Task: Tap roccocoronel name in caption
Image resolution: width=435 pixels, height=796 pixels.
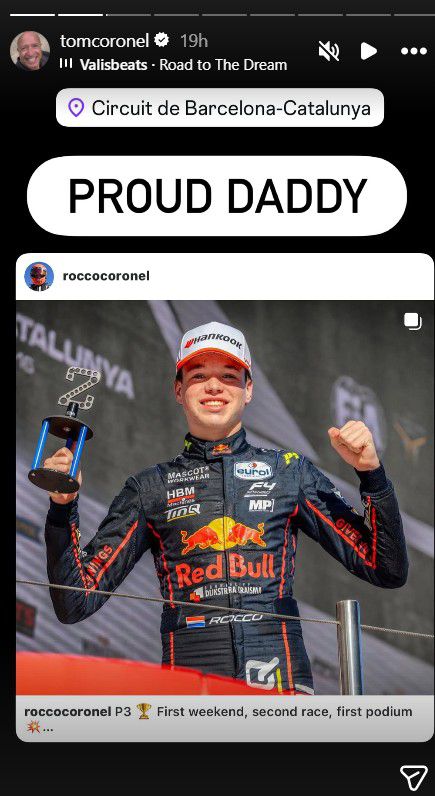Action: click(66, 712)
